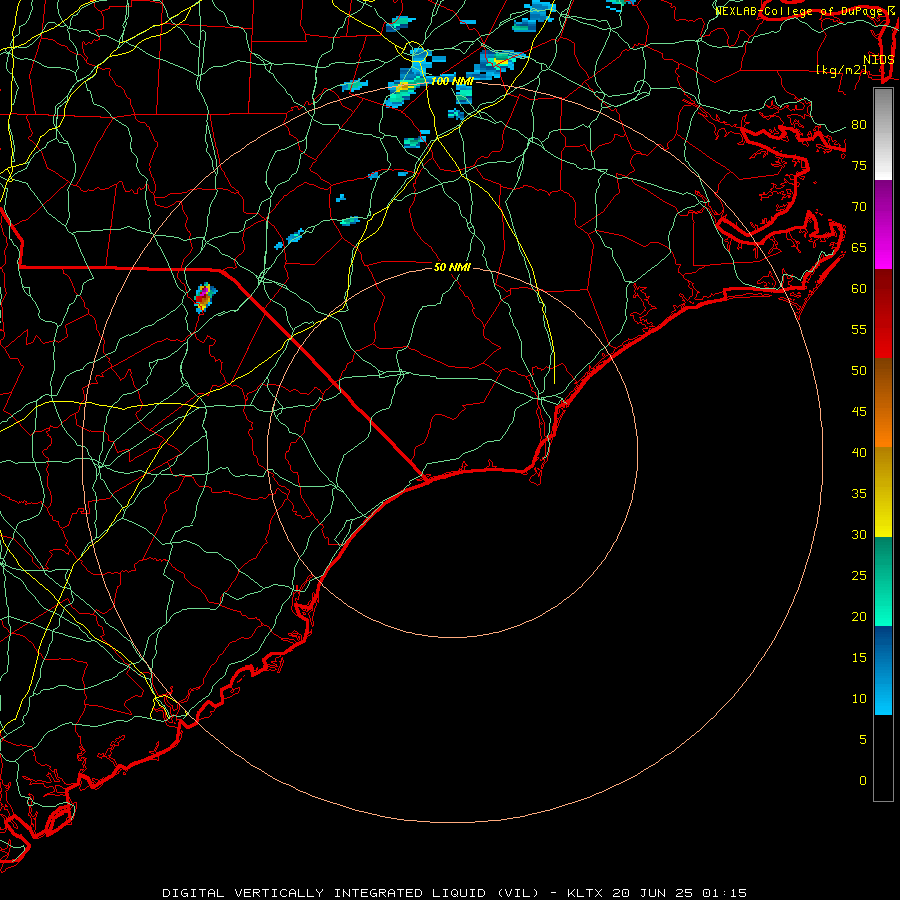
Task: Click the legend value 60
Action: pyautogui.click(x=859, y=289)
